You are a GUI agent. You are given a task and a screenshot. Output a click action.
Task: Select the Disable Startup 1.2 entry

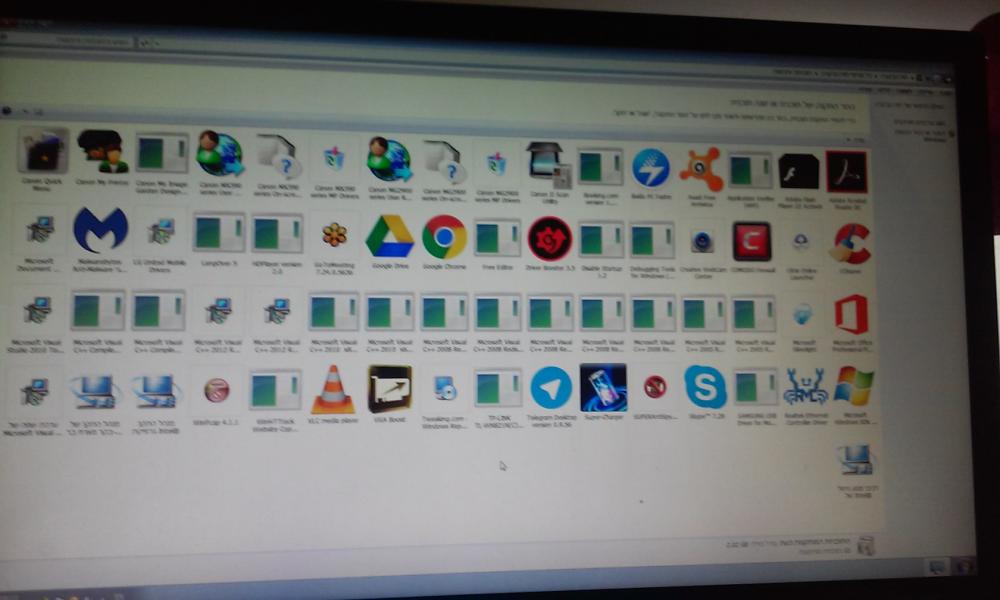pyautogui.click(x=601, y=240)
